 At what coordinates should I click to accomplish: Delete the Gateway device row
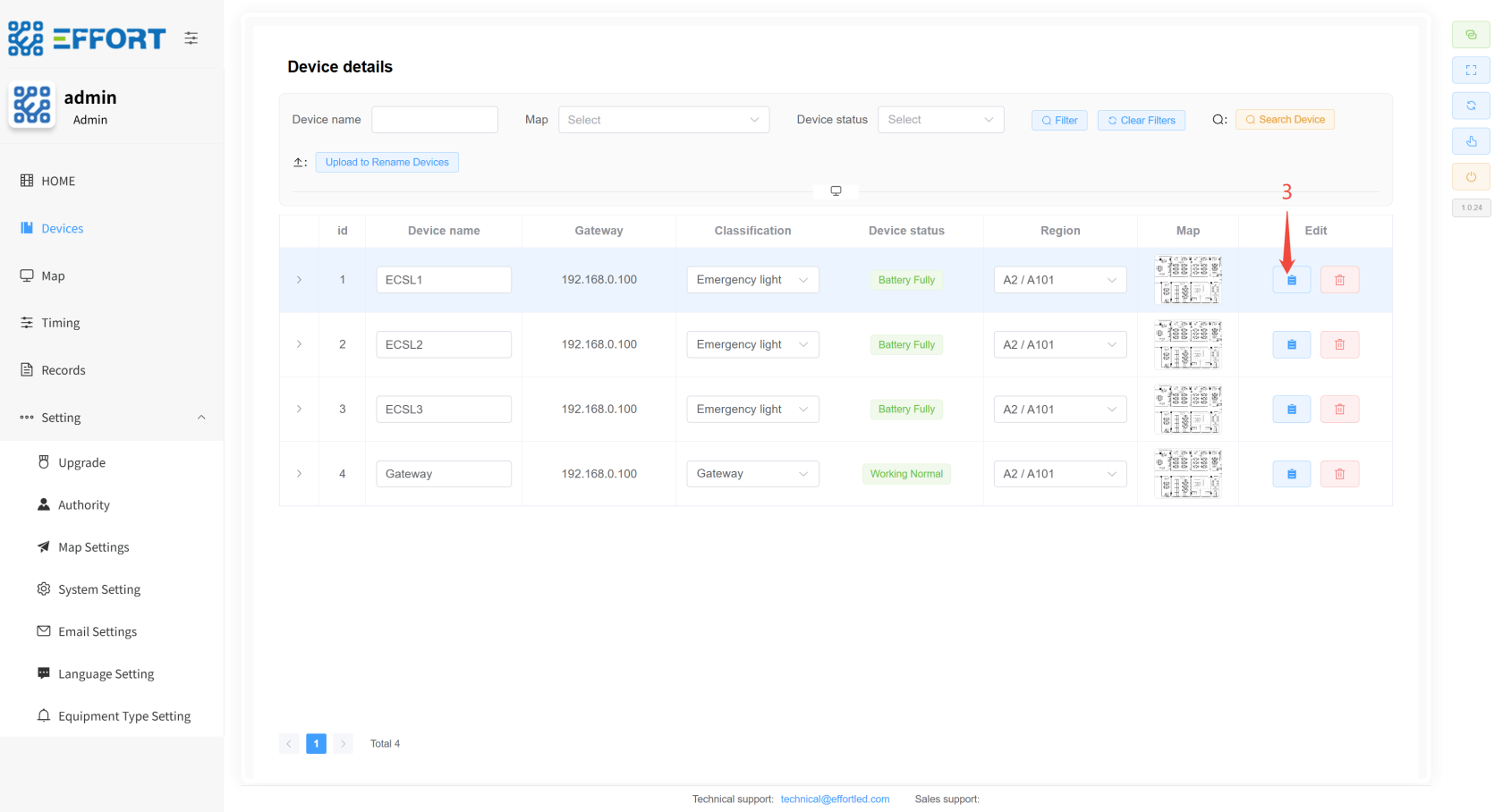coord(1339,474)
